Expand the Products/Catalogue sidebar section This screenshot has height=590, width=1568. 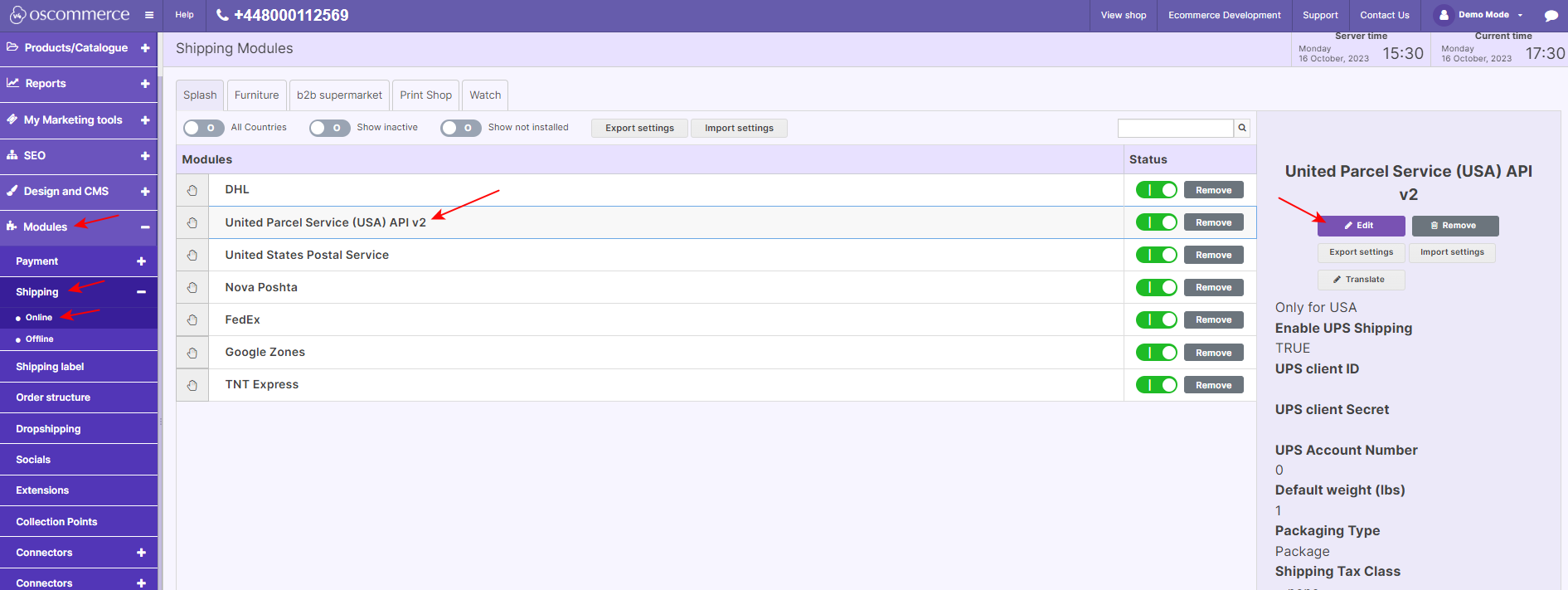(145, 48)
